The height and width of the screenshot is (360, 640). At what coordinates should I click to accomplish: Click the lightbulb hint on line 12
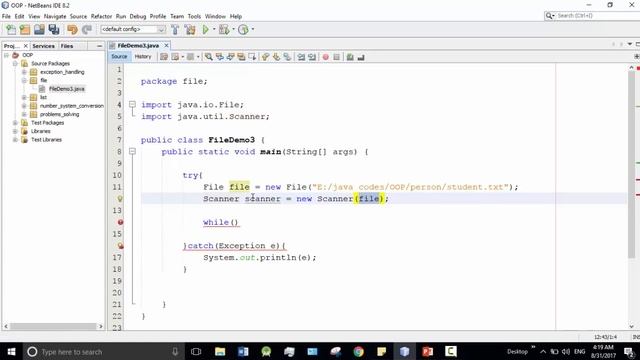(x=120, y=199)
